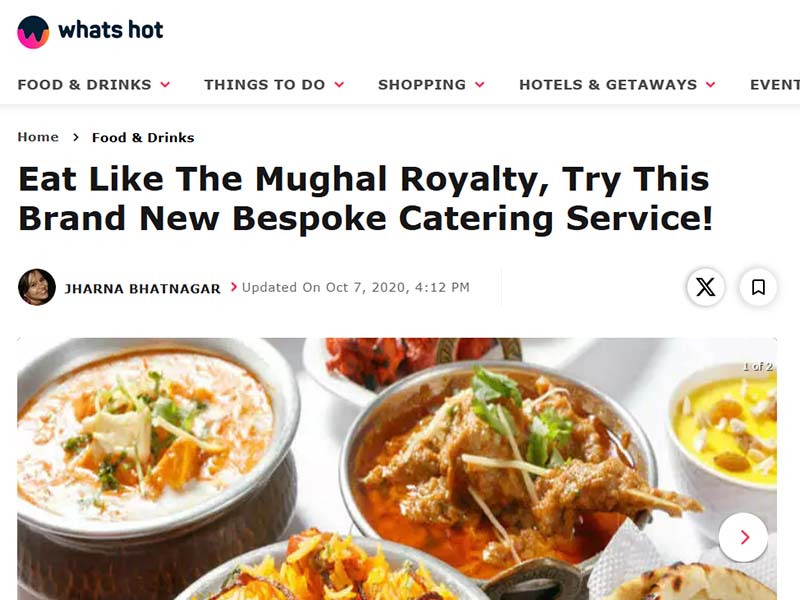The image size is (800, 600).
Task: Share article via the X icon
Action: pyautogui.click(x=706, y=287)
